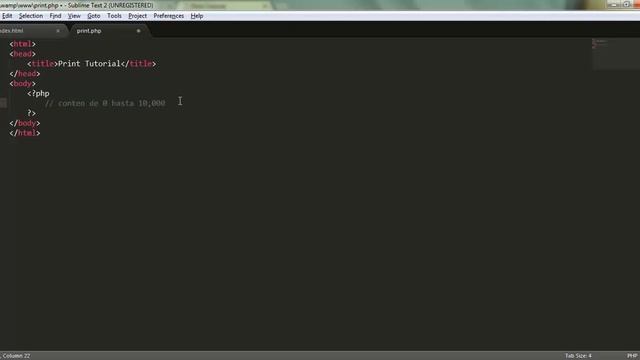640x360 pixels.
Task: Open the PHP syntax selector in status bar
Action: pyautogui.click(x=632, y=356)
